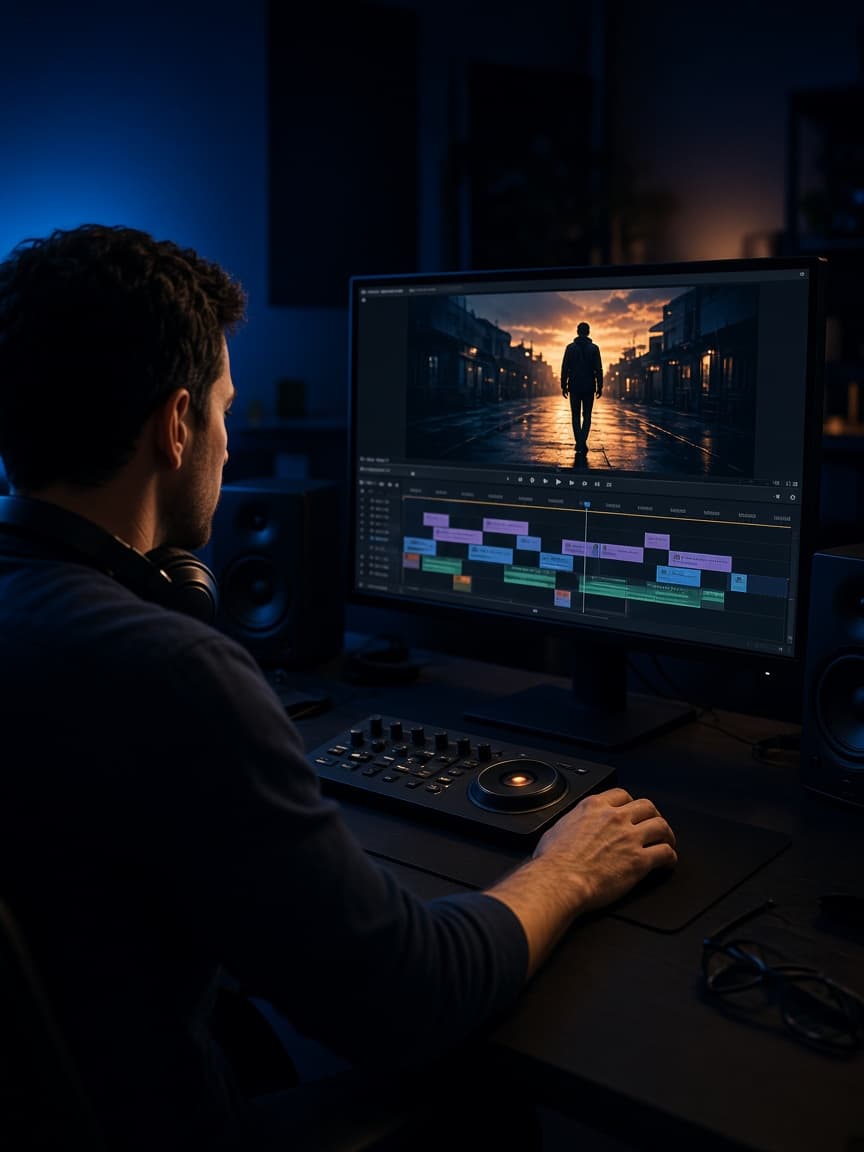Click the yellow work-area bar above the clips
The height and width of the screenshot is (1152, 864).
(597, 511)
